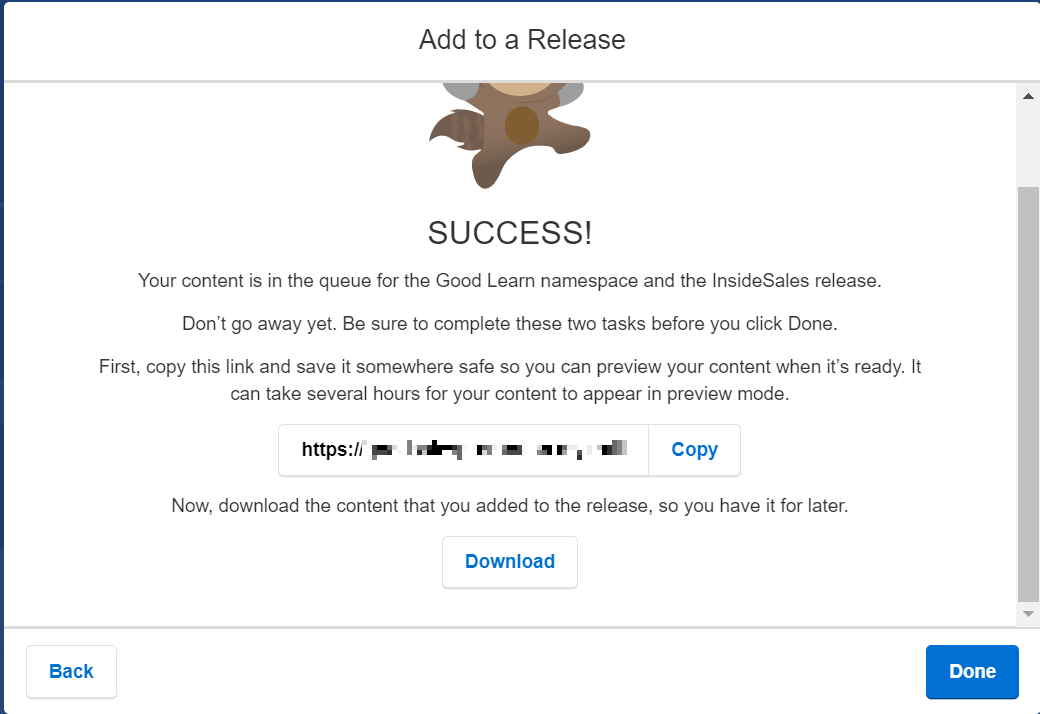
Task: Click the scrollbar up arrow
Action: pos(1028,97)
